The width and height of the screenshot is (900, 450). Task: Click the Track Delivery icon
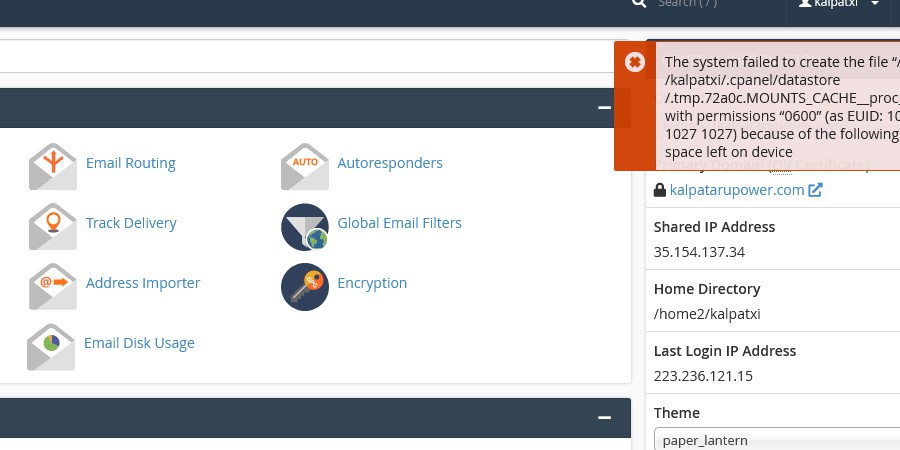click(x=52, y=225)
